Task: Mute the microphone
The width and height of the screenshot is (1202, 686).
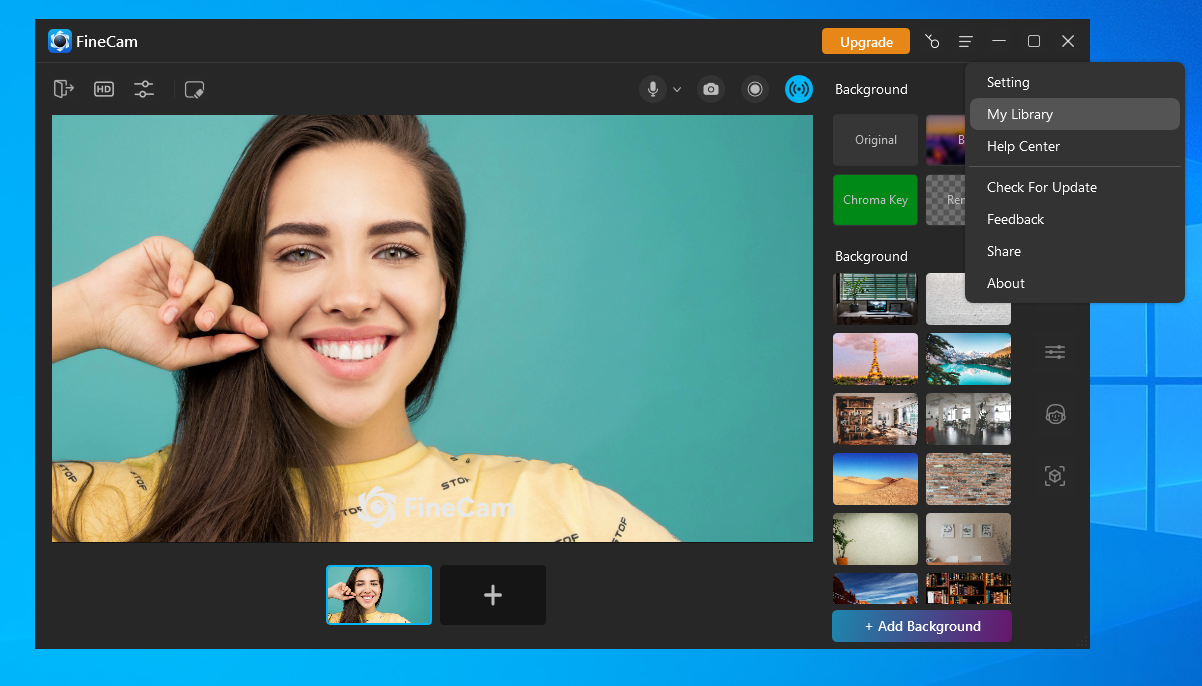Action: click(651, 89)
